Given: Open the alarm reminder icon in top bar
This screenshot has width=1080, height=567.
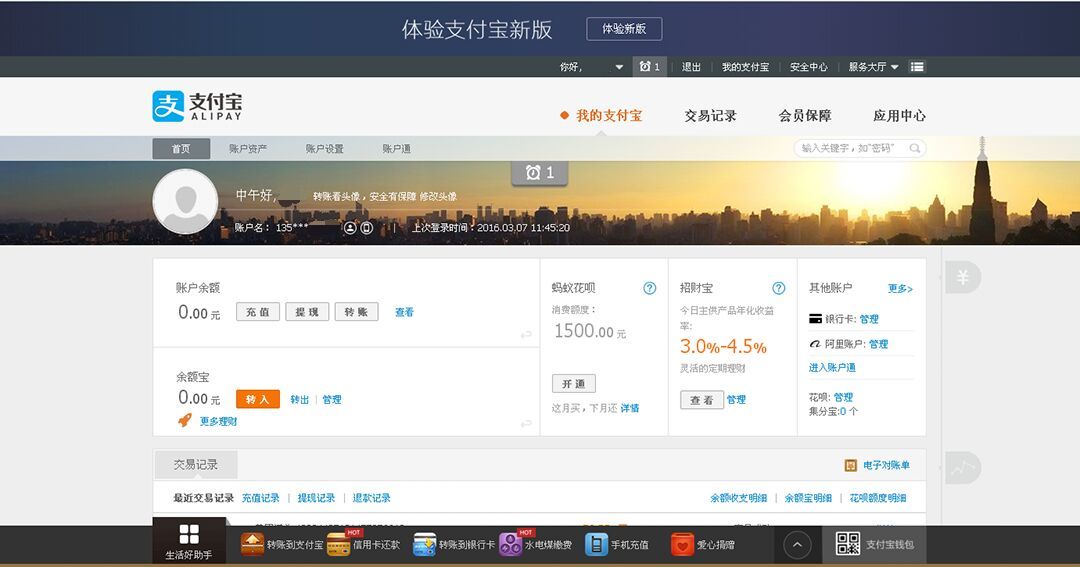Looking at the screenshot, I should (649, 67).
